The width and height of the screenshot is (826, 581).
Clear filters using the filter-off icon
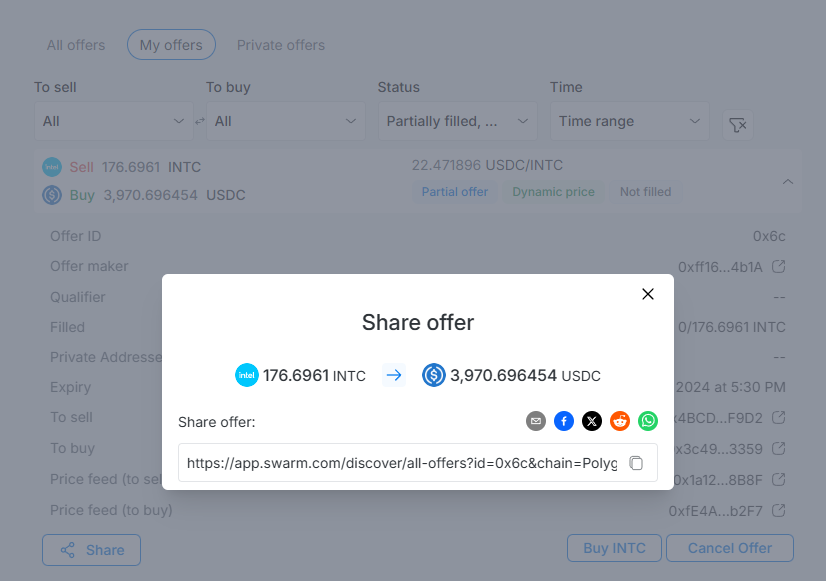tap(738, 125)
